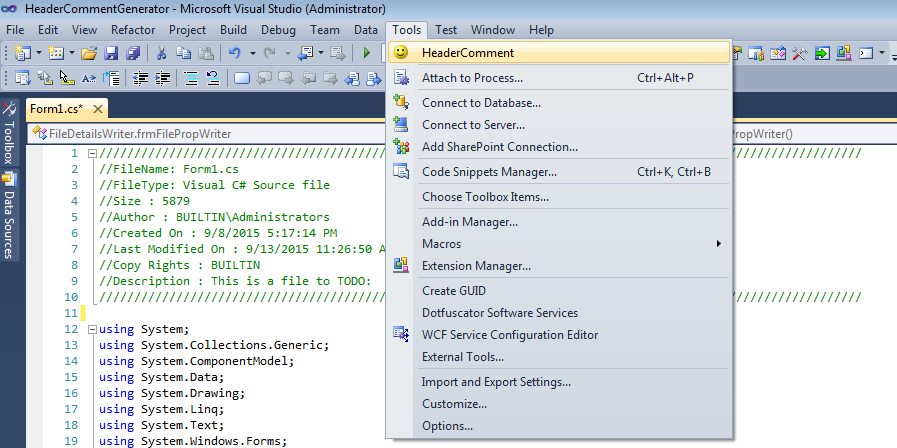Select Extension Manager menu item
This screenshot has width=897, height=448.
click(560, 266)
